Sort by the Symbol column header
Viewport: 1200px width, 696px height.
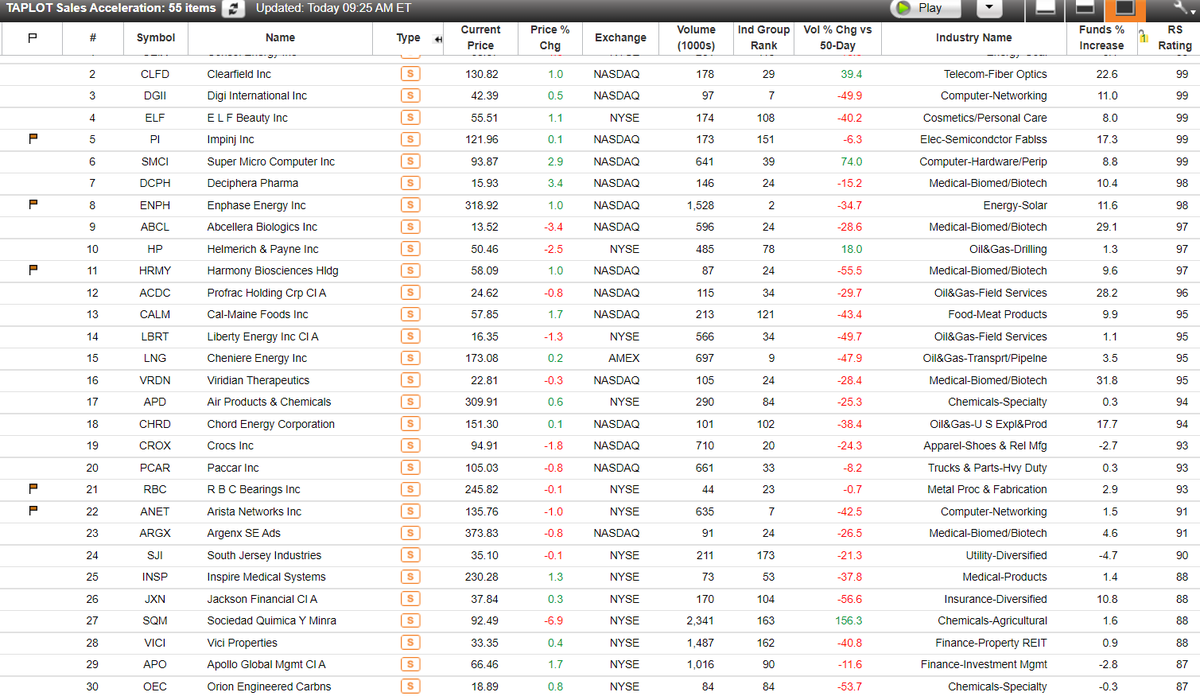[156, 38]
